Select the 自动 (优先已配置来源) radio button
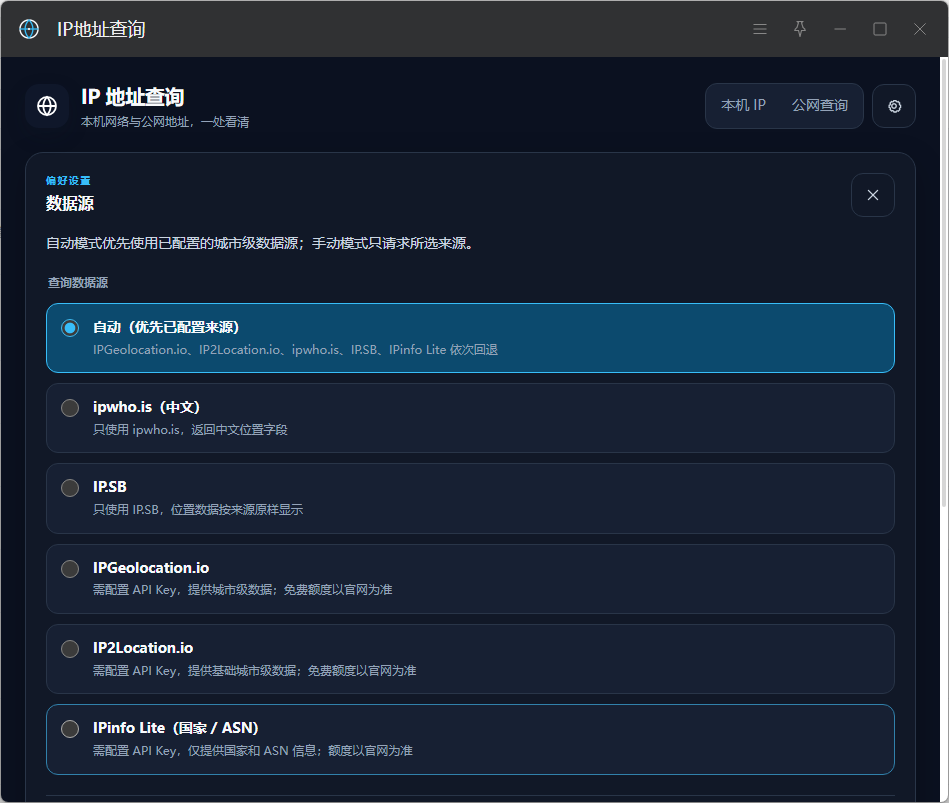Image resolution: width=949 pixels, height=803 pixels. [70, 328]
